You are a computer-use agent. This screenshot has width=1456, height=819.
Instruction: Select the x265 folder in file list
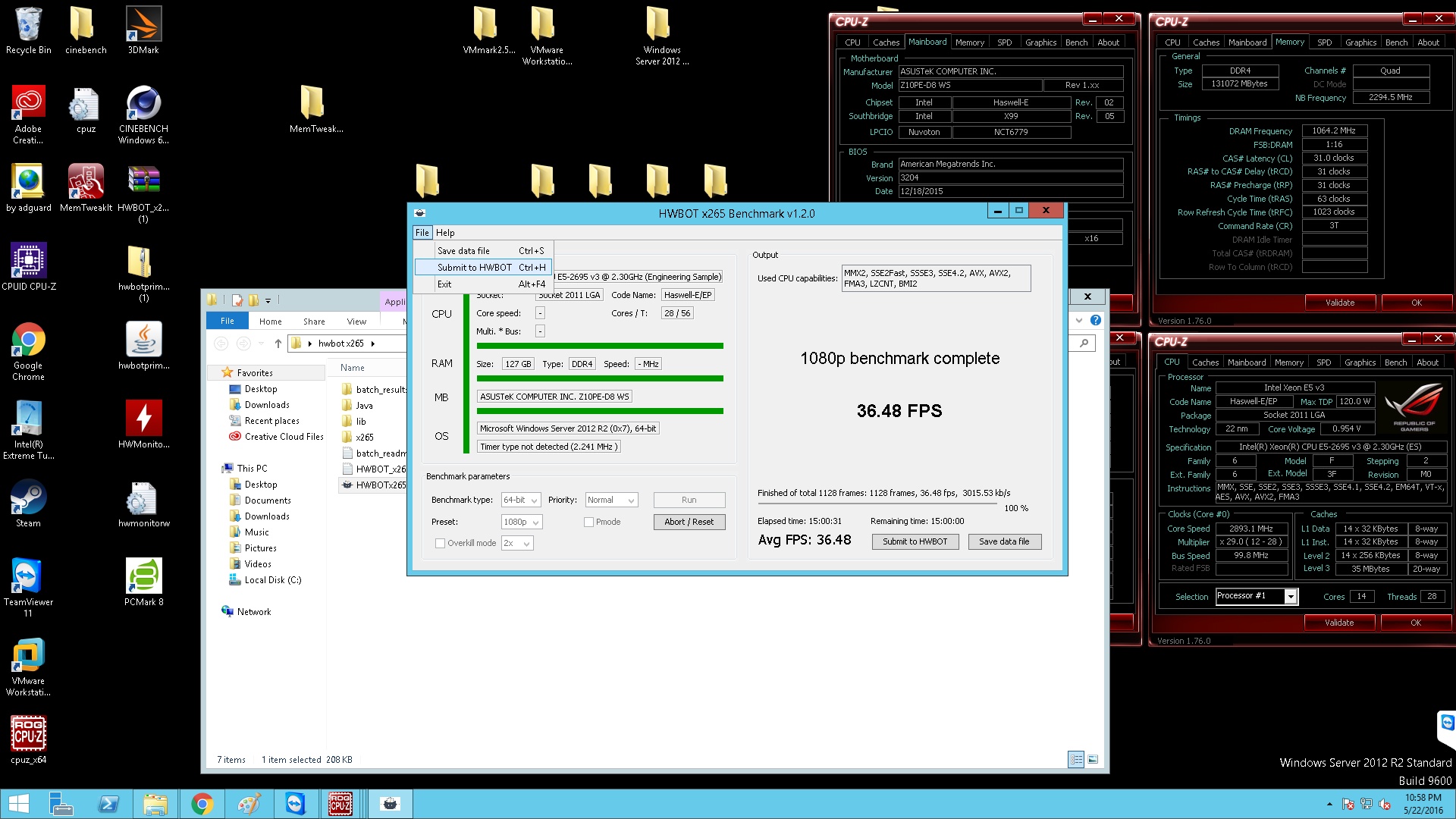365,438
